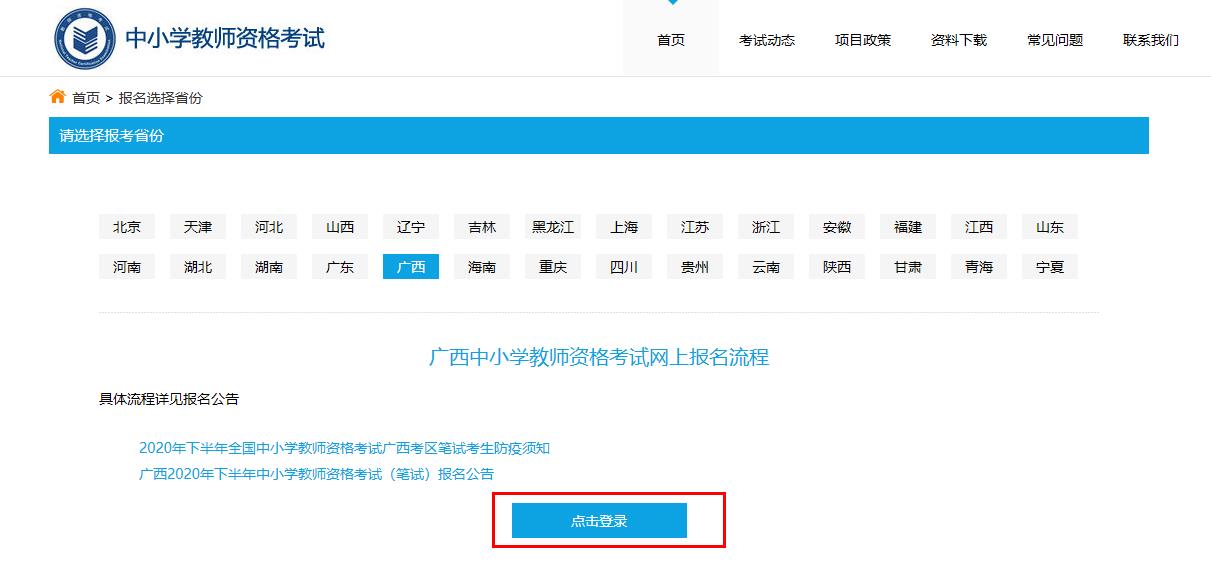The height and width of the screenshot is (562, 1211).
Task: Select 上海 from the list
Action: [624, 227]
